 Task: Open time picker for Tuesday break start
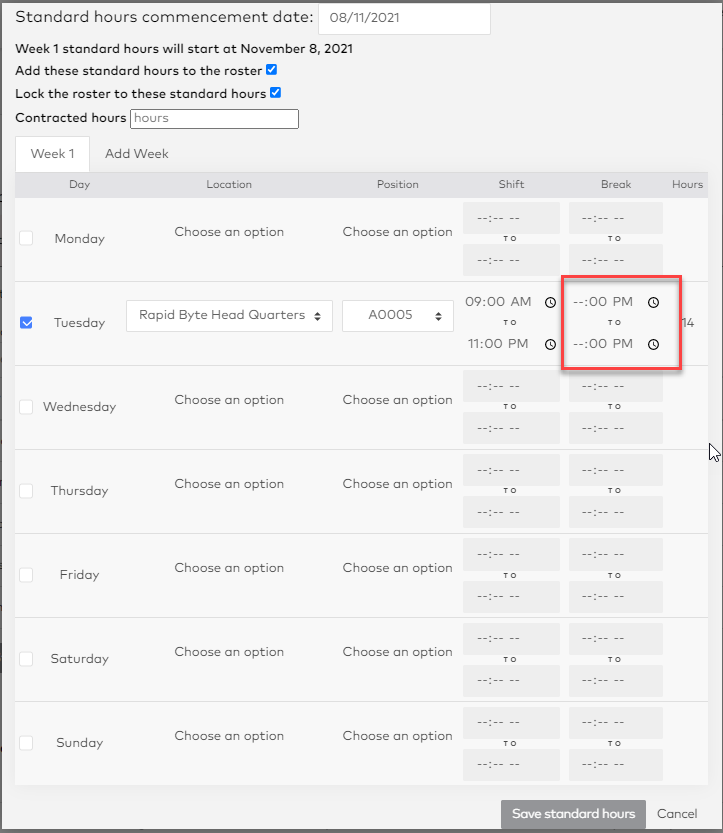(x=653, y=302)
